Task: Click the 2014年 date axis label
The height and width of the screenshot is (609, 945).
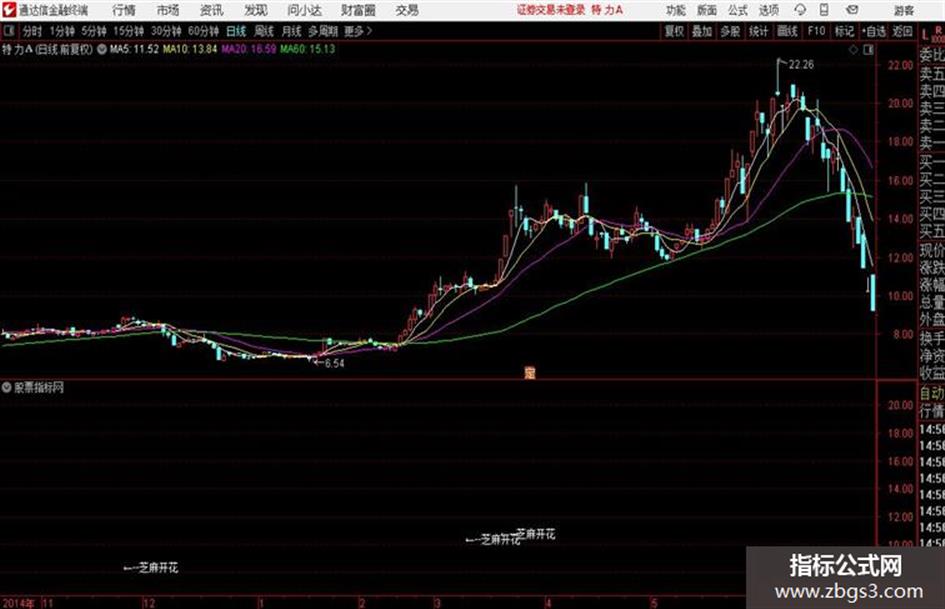Action: pos(19,603)
